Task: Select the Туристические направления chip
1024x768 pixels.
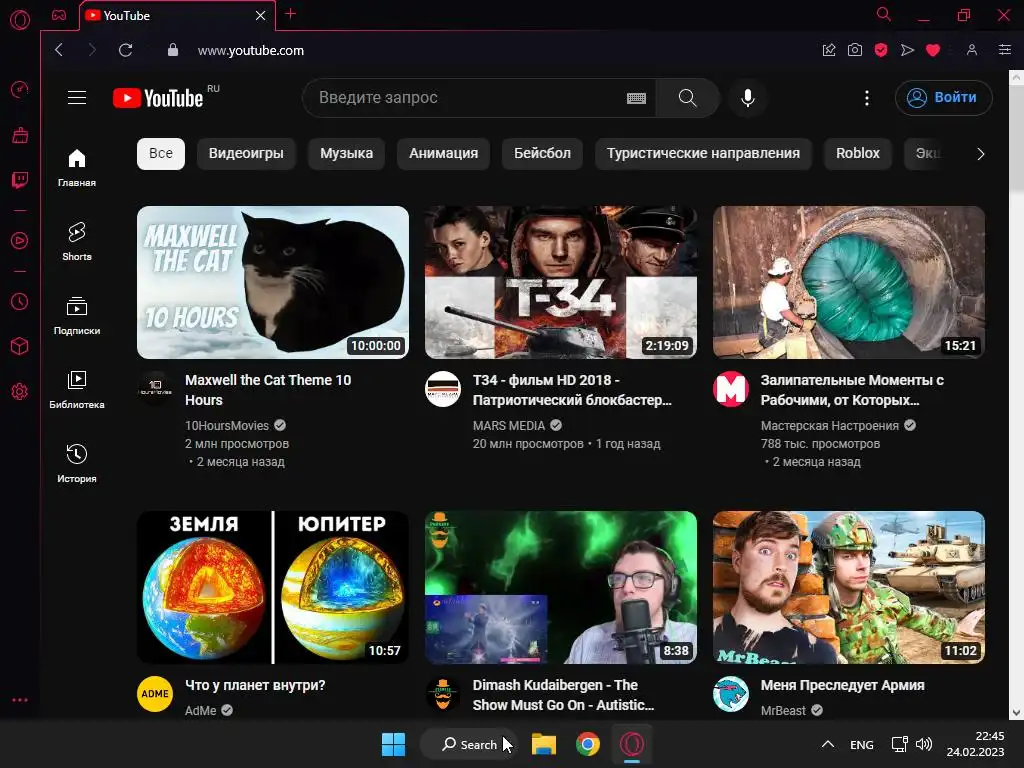Action: tap(703, 153)
